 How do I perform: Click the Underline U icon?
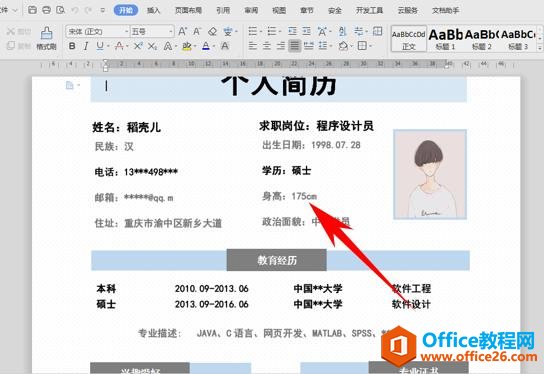coord(100,46)
